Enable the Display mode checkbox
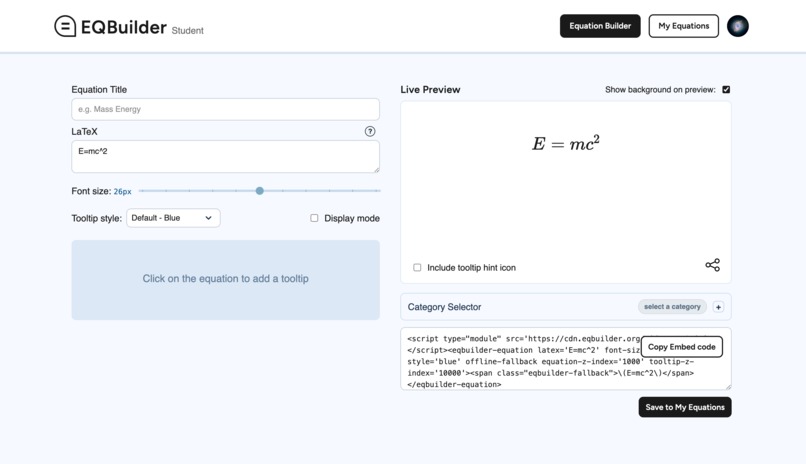The height and width of the screenshot is (464, 806). tap(314, 218)
